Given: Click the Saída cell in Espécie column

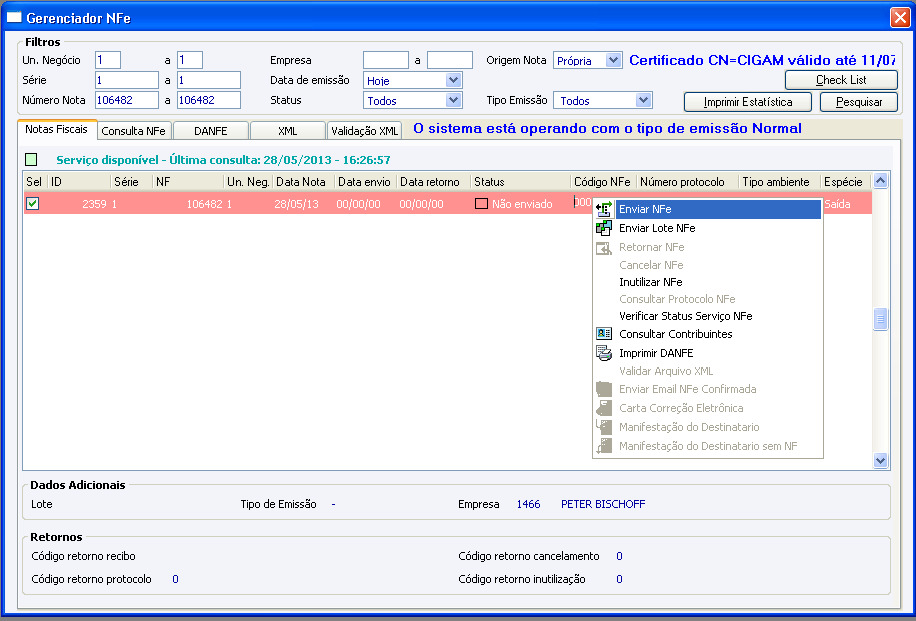Looking at the screenshot, I should pyautogui.click(x=837, y=204).
